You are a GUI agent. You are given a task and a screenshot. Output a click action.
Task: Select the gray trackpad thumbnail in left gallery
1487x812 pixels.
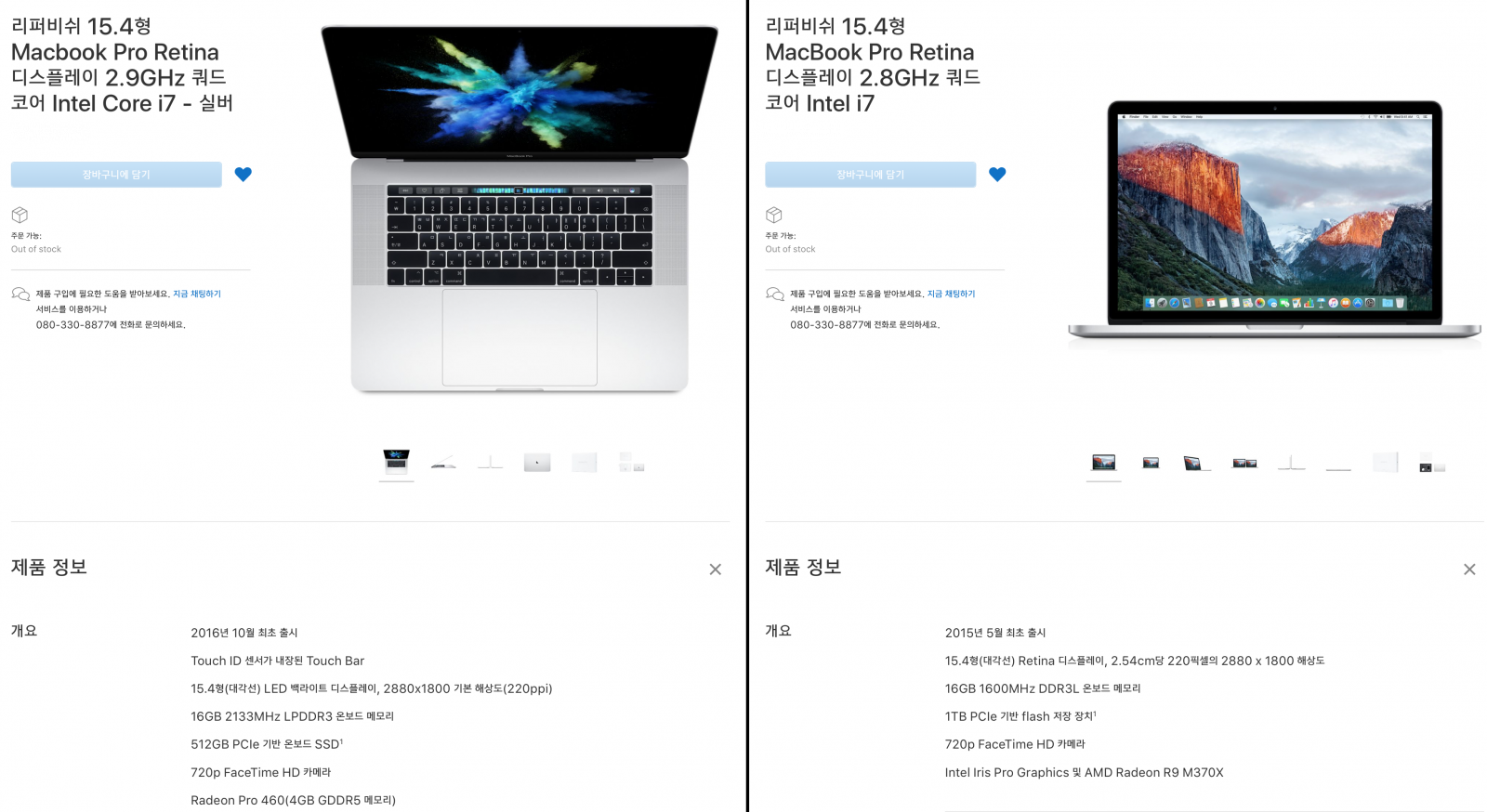pyautogui.click(x=537, y=463)
